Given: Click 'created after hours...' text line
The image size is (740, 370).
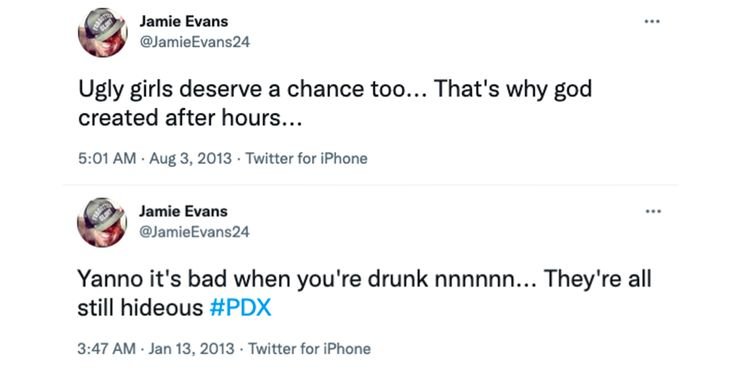Looking at the screenshot, I should point(190,118).
